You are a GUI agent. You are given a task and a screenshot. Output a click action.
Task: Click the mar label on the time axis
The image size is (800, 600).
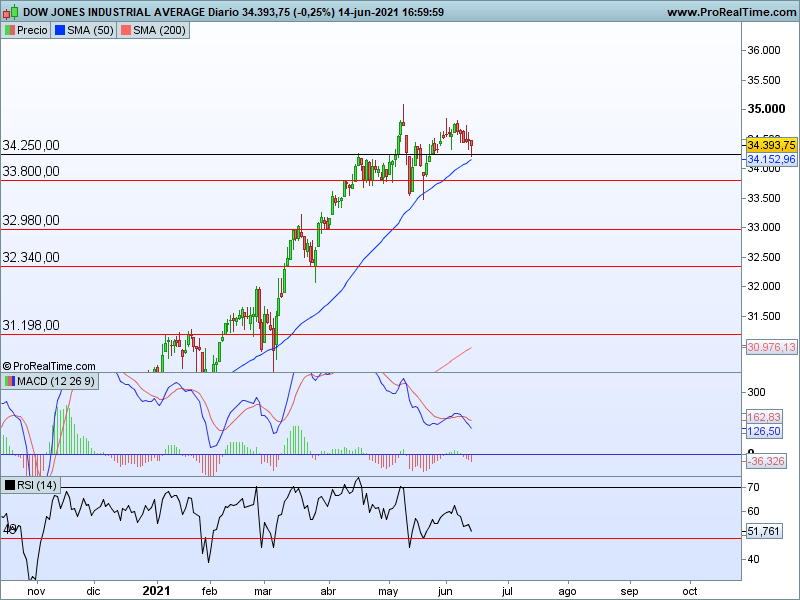coord(263,591)
